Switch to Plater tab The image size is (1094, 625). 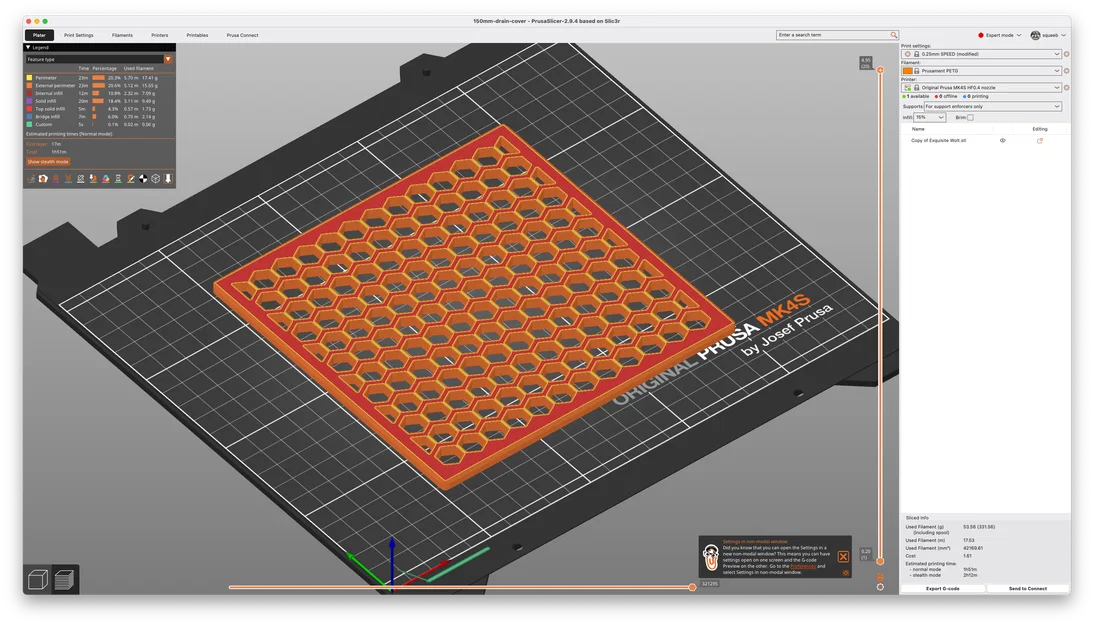point(39,35)
